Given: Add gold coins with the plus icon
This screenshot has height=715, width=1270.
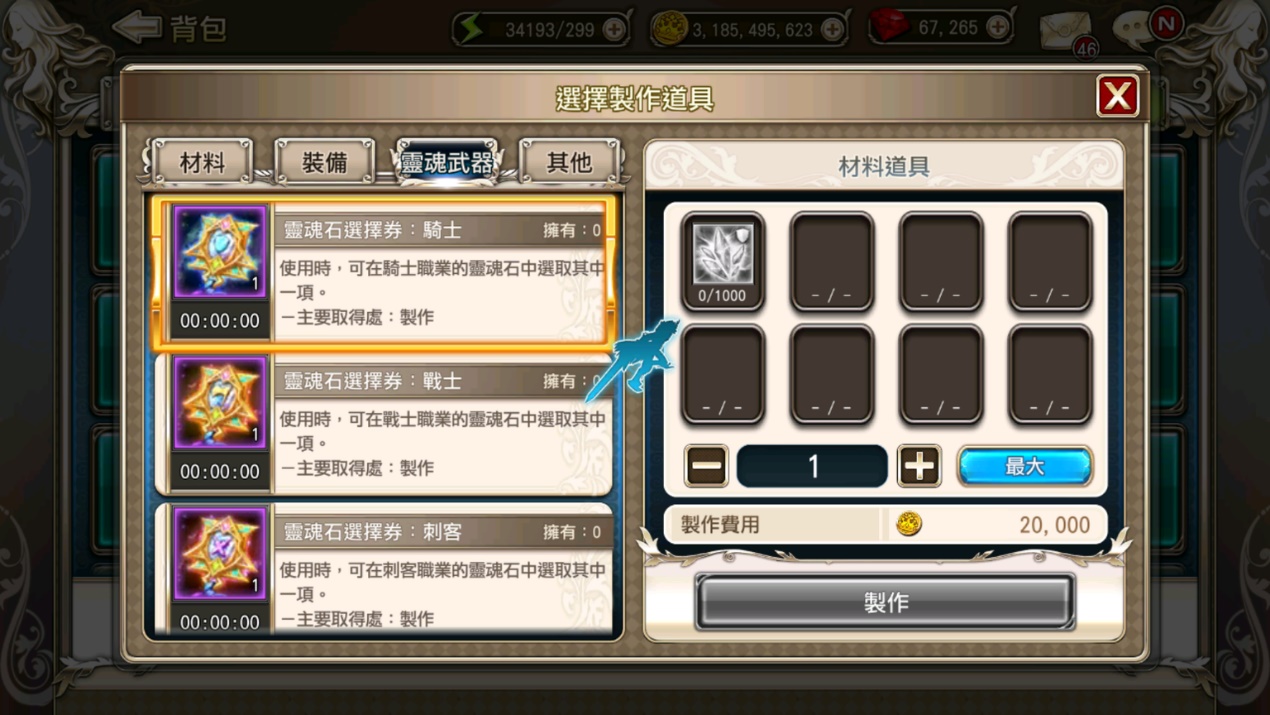Looking at the screenshot, I should coord(831,30).
